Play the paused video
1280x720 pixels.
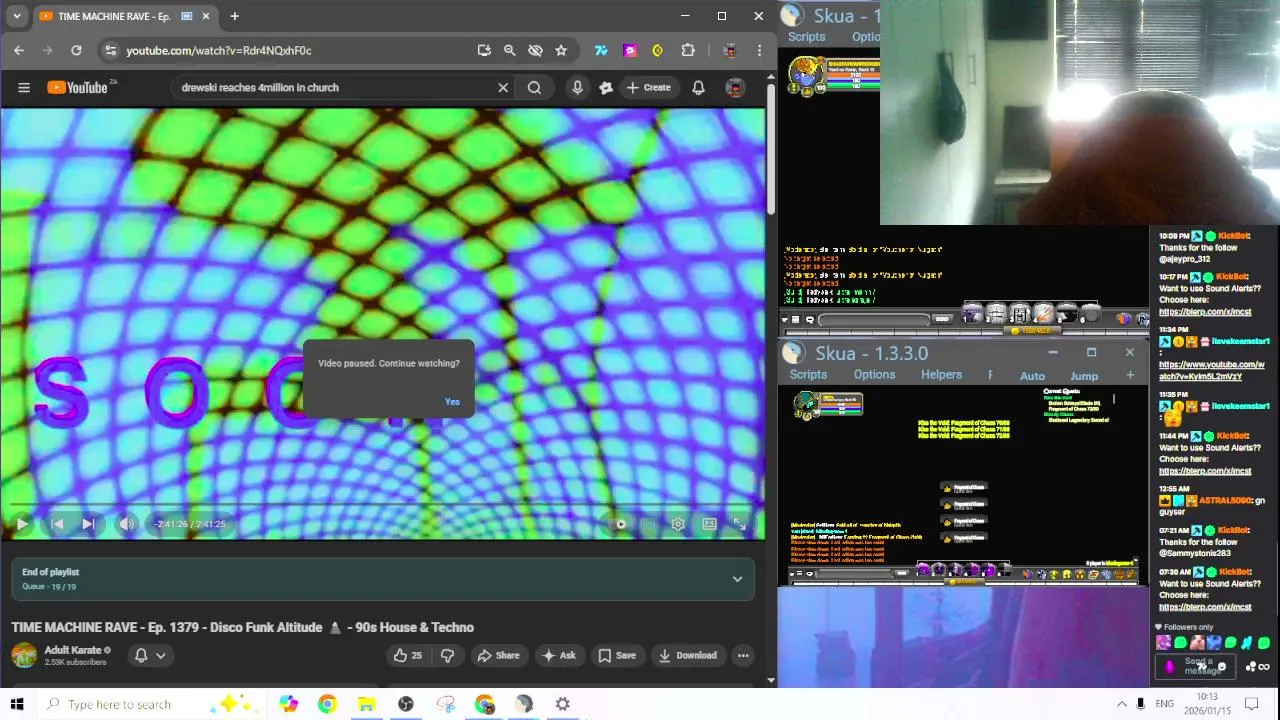pyautogui.click(x=22, y=524)
